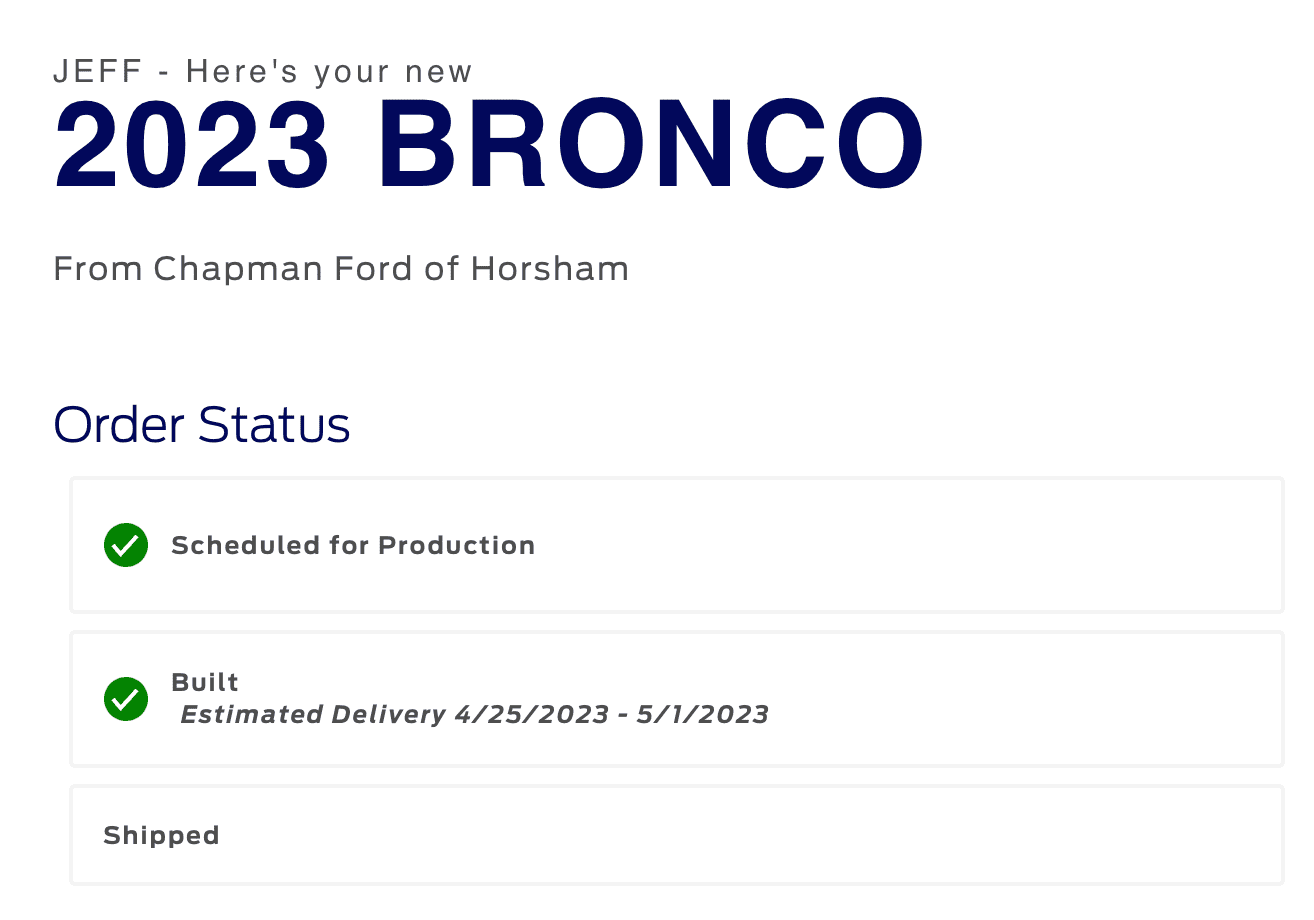Viewport: 1314px width, 920px height.
Task: Click the Estimated Delivery text line
Action: [474, 715]
